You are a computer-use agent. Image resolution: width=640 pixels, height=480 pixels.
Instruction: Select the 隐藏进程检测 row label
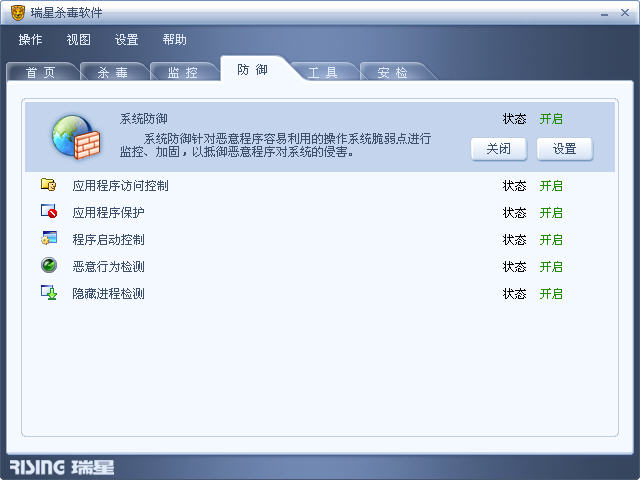pos(108,293)
